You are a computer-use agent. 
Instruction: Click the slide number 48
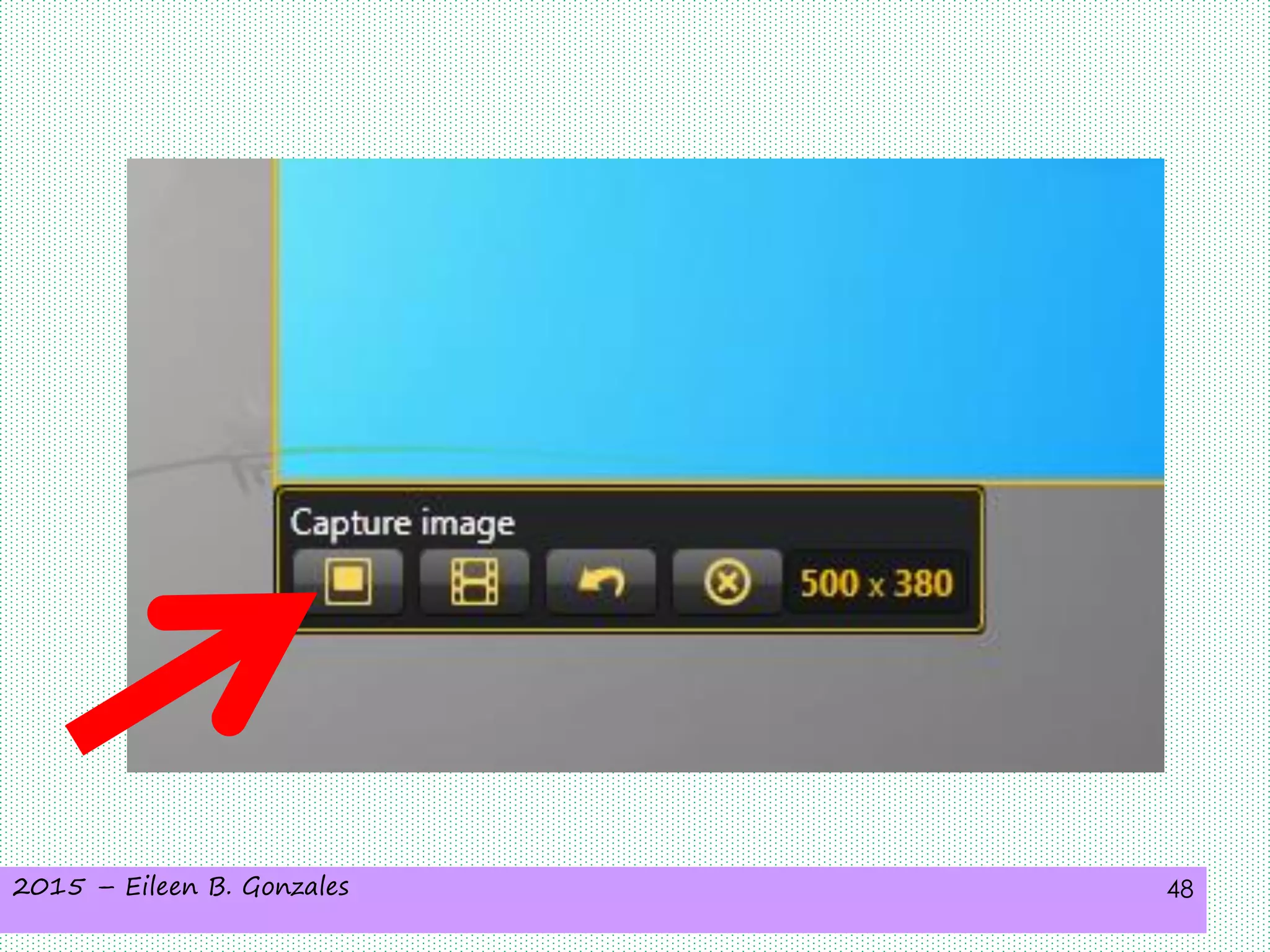point(1179,889)
